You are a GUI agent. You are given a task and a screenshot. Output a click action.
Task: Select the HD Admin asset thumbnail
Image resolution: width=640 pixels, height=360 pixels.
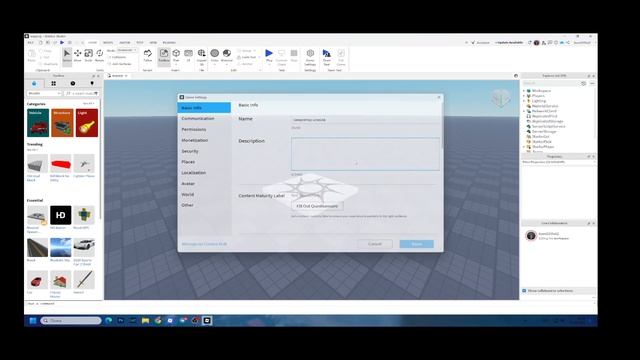click(60, 215)
